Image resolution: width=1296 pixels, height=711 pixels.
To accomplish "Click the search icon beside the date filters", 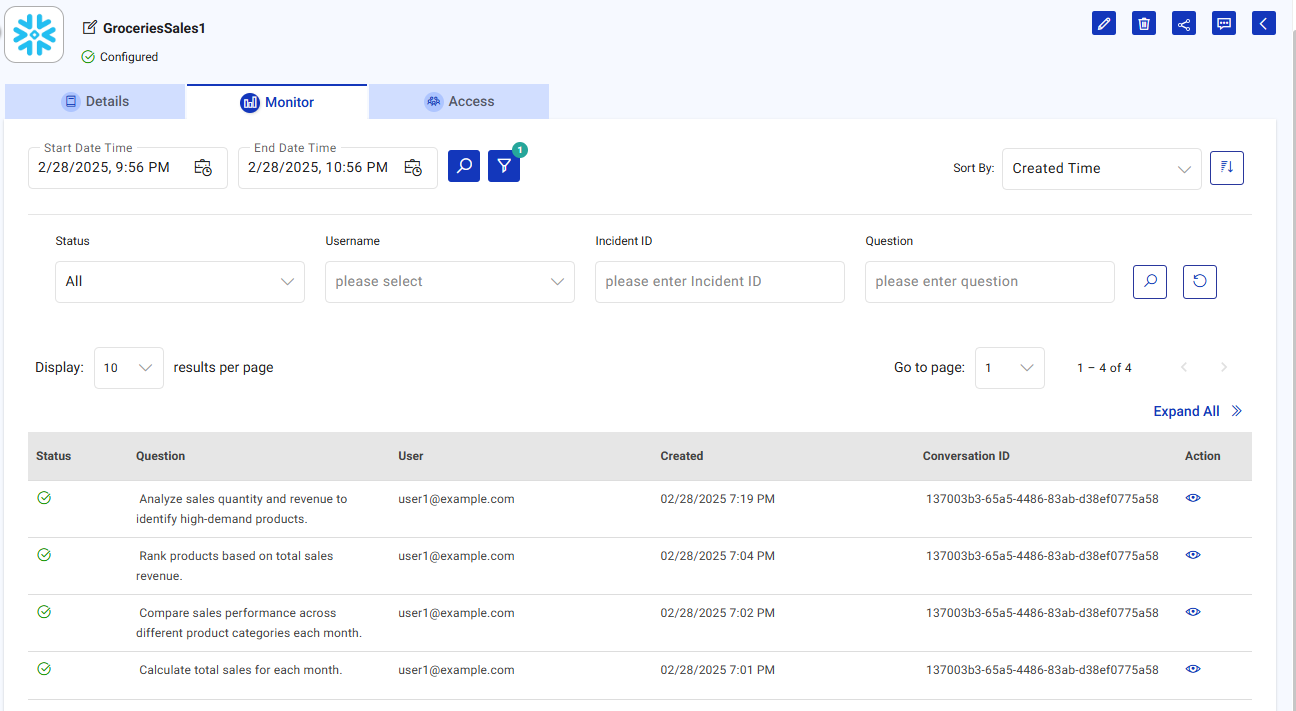I will (x=463, y=165).
